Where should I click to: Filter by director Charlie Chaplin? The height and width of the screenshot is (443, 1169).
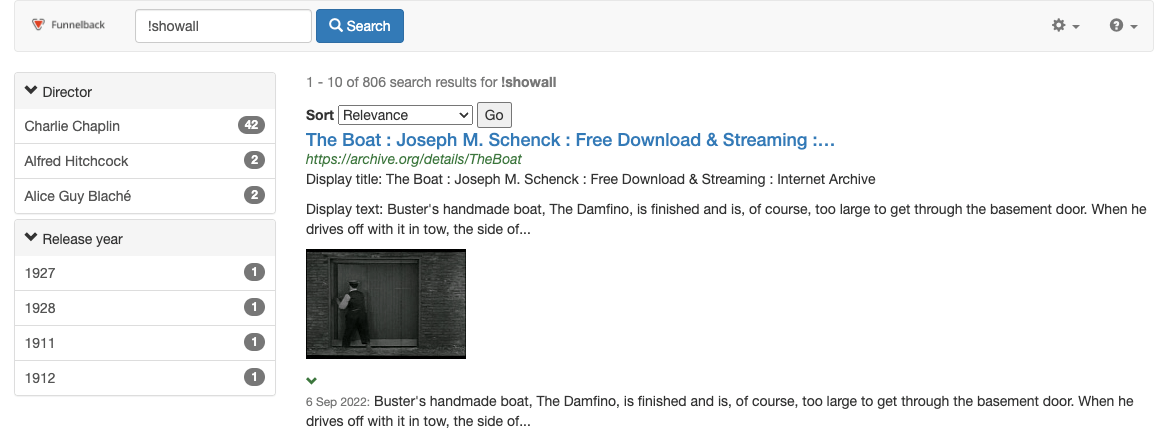coord(72,126)
